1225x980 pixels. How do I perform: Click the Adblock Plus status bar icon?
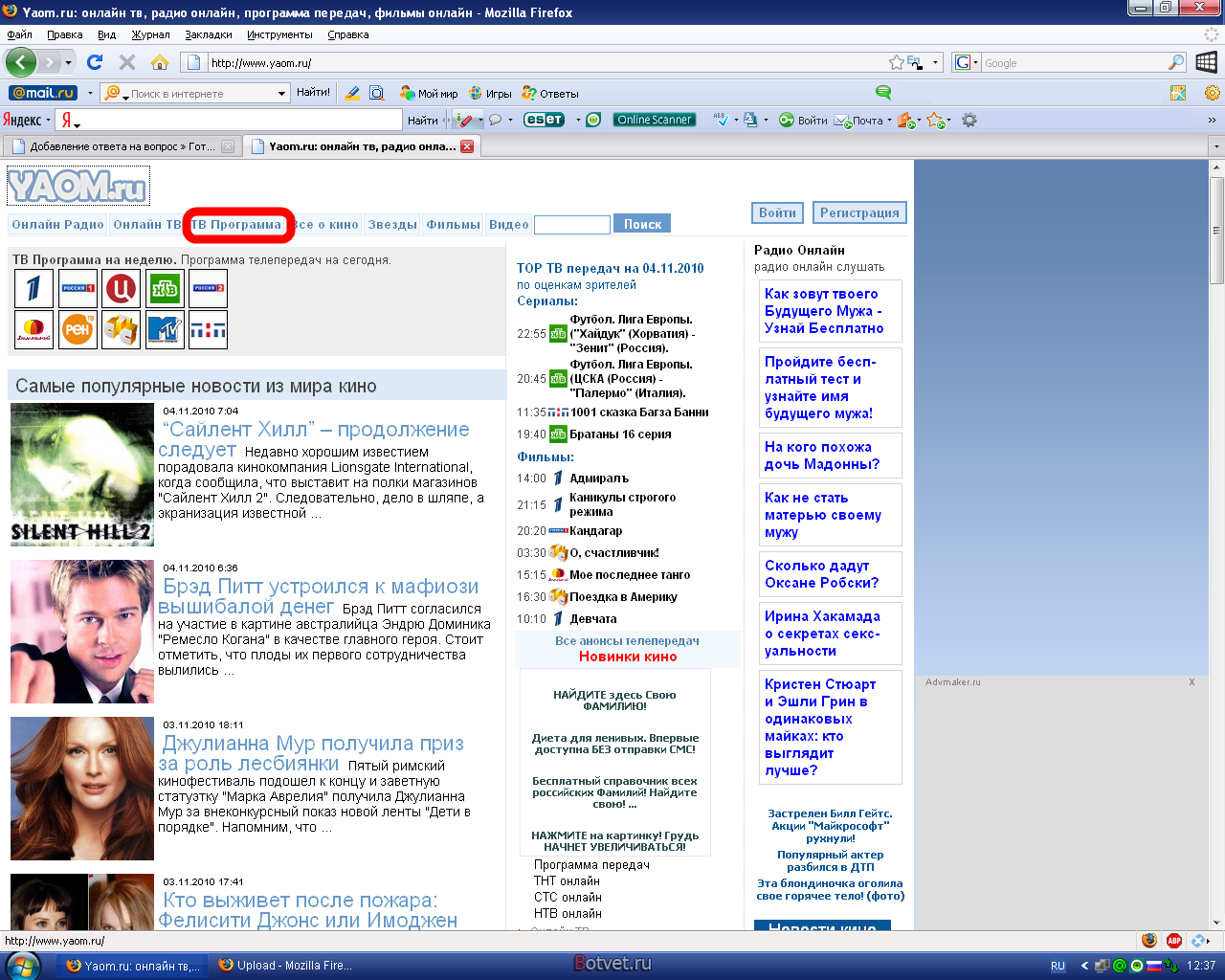[1174, 941]
